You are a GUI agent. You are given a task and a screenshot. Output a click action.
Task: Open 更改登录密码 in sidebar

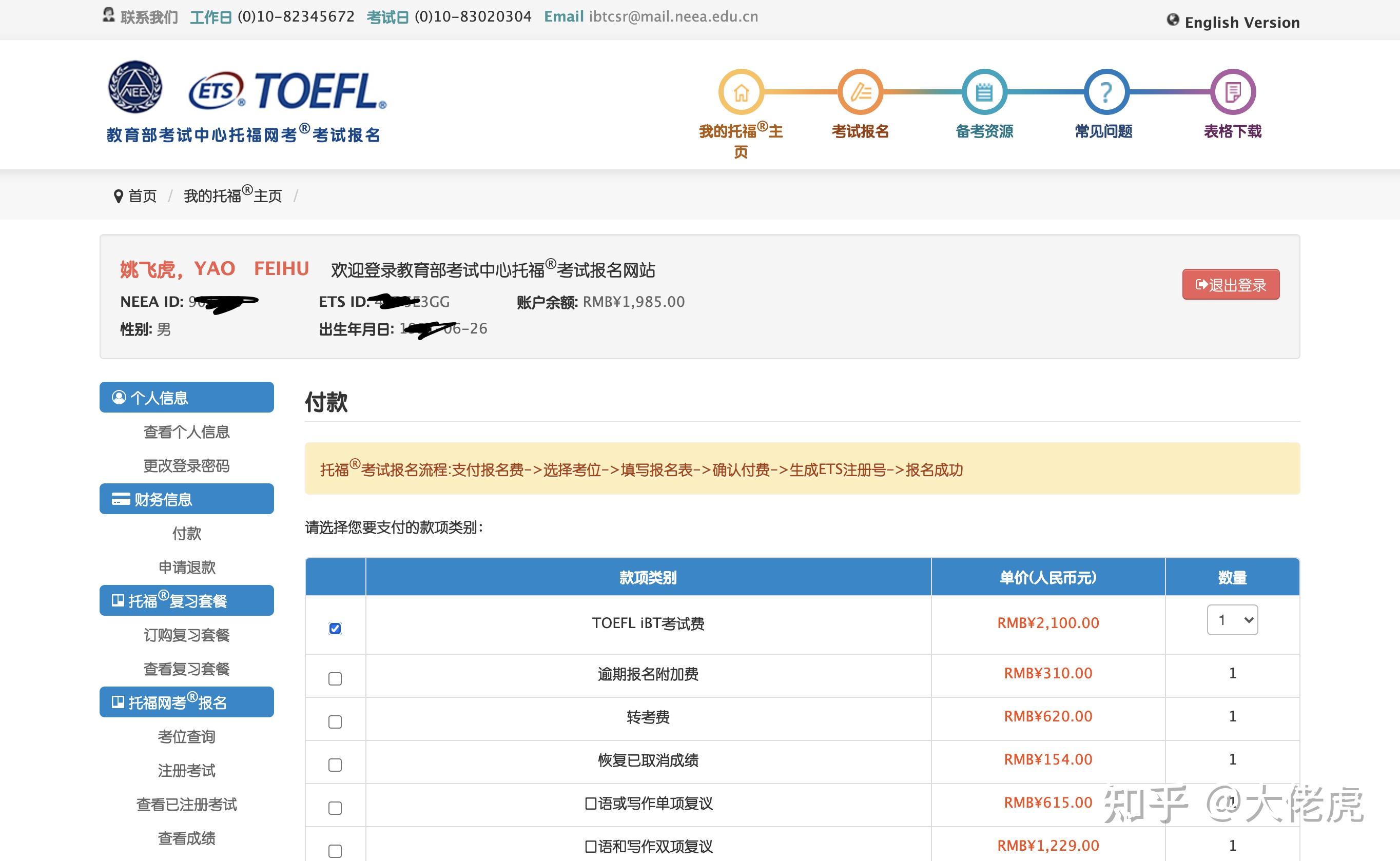click(186, 466)
